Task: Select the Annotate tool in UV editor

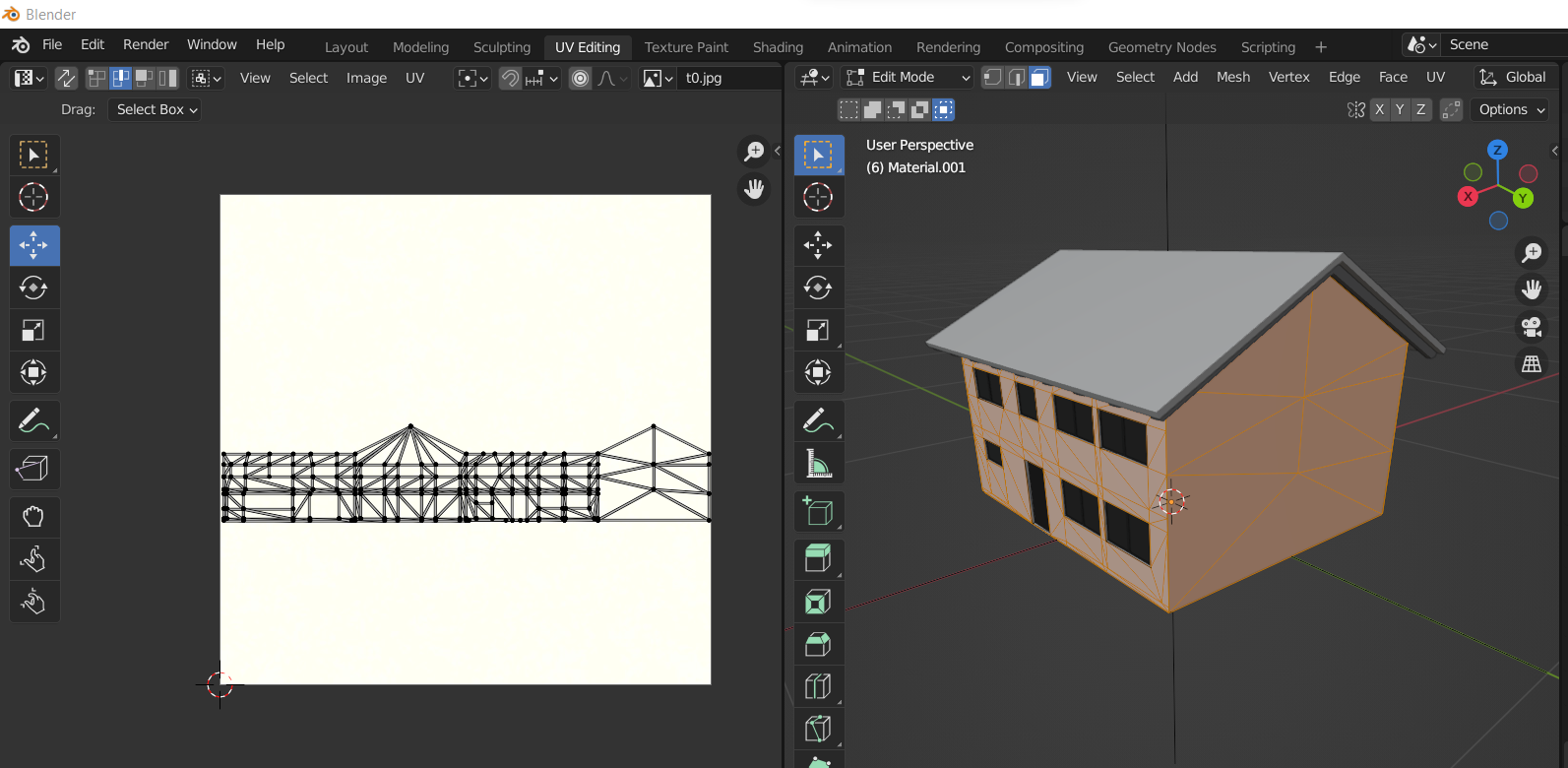Action: click(33, 421)
